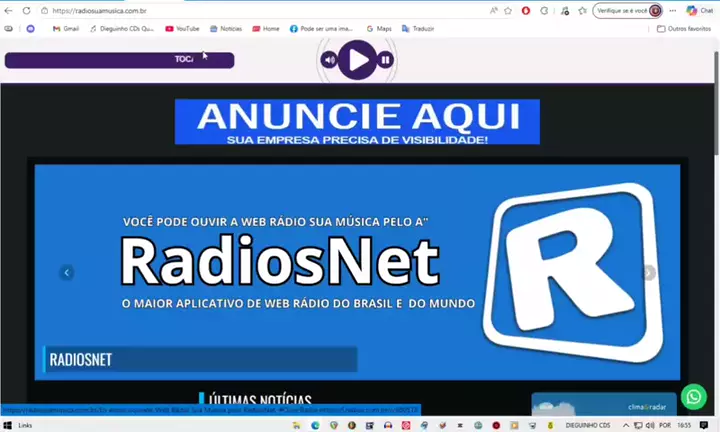
Task: Click the 'ANUNCIE AQUI' advertising banner
Action: pyautogui.click(x=357, y=122)
